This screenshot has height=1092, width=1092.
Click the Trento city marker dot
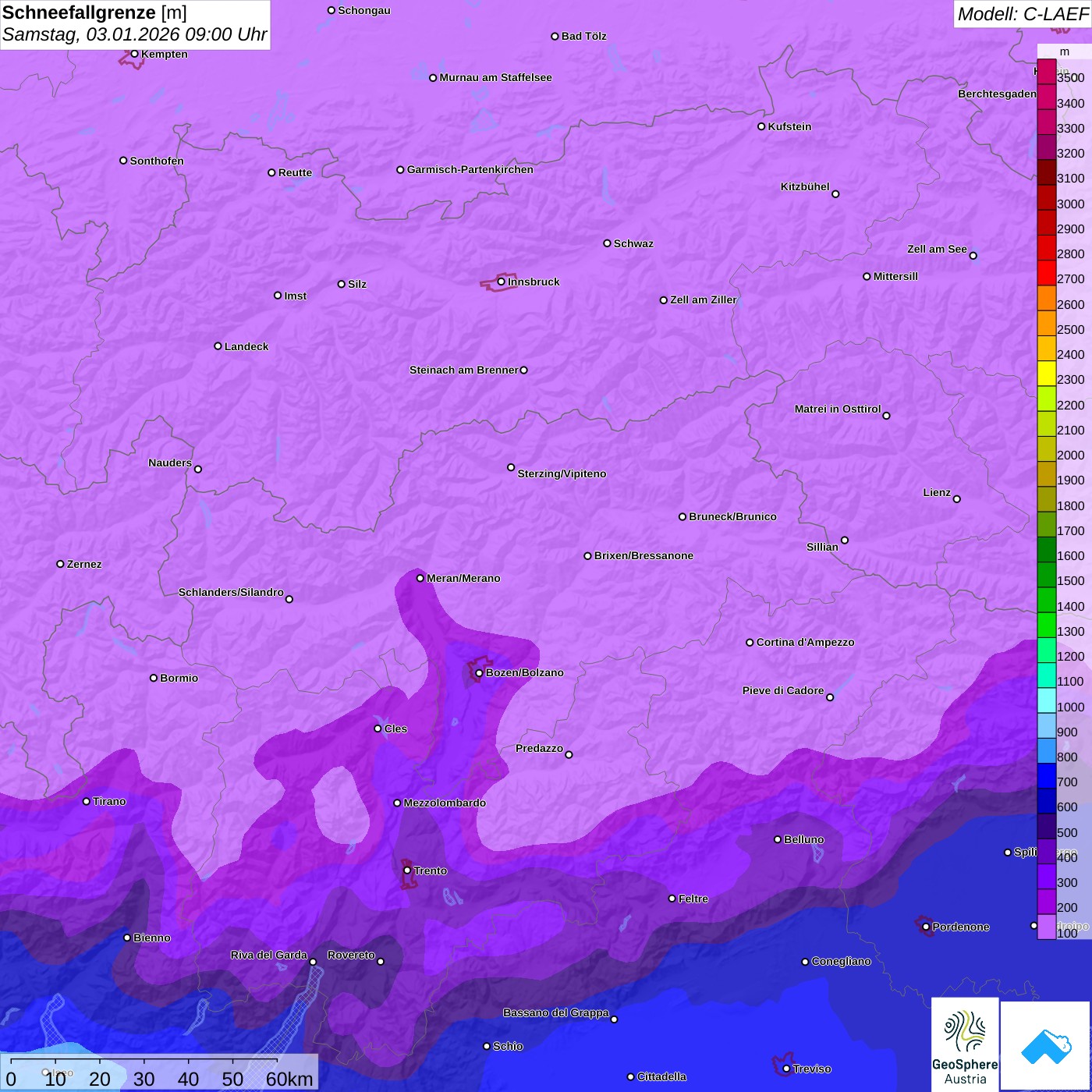[x=407, y=870]
